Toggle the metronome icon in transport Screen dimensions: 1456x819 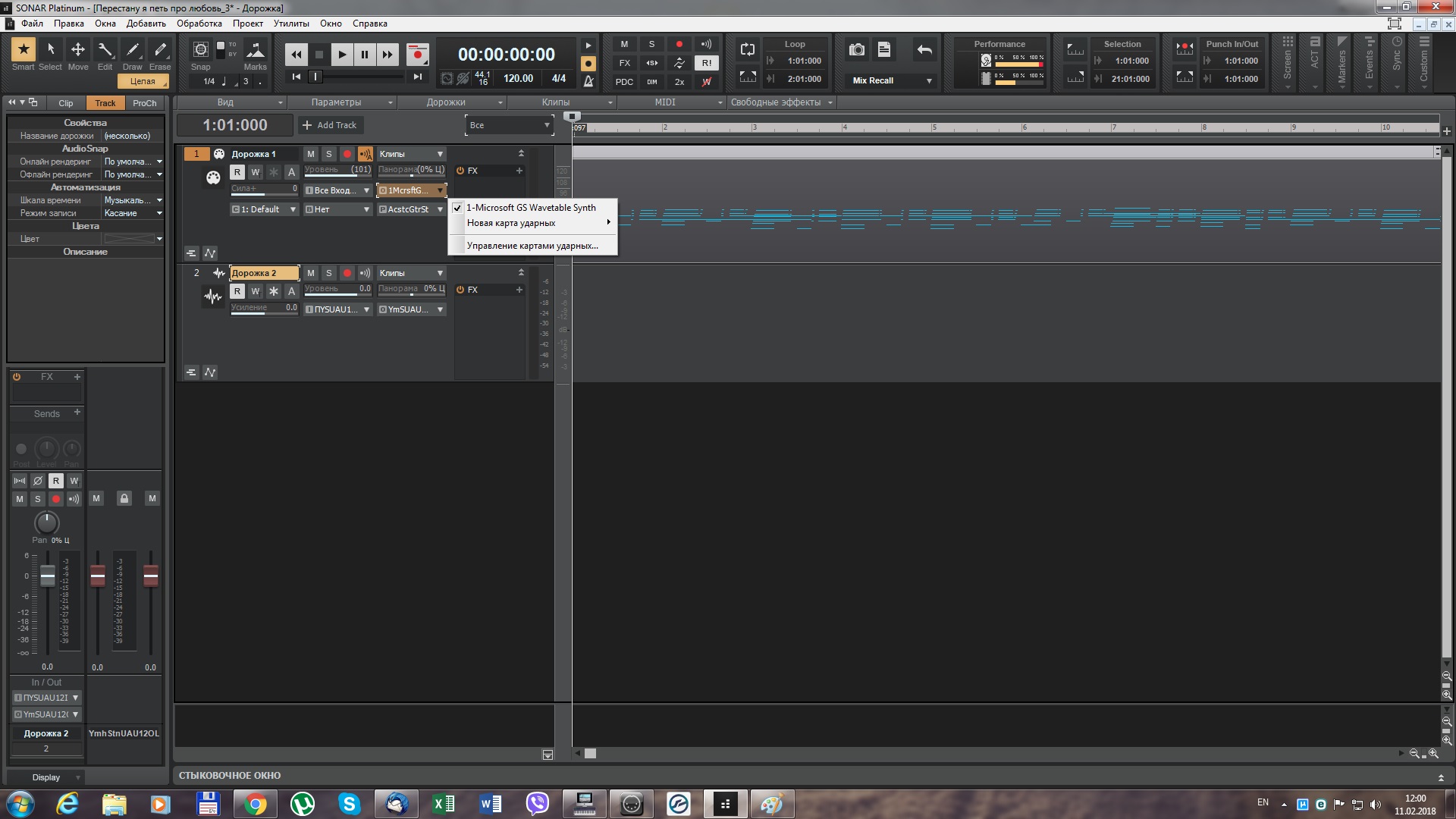588,81
